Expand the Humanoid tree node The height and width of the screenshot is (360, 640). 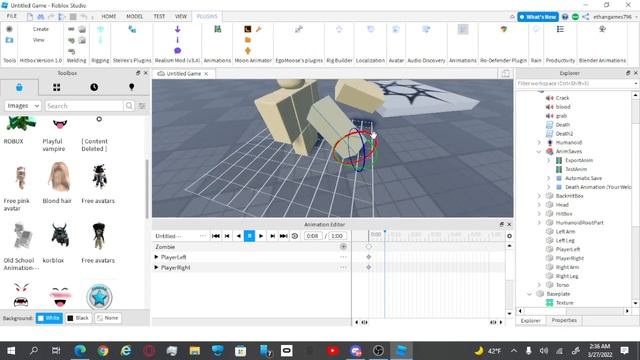pyautogui.click(x=539, y=142)
